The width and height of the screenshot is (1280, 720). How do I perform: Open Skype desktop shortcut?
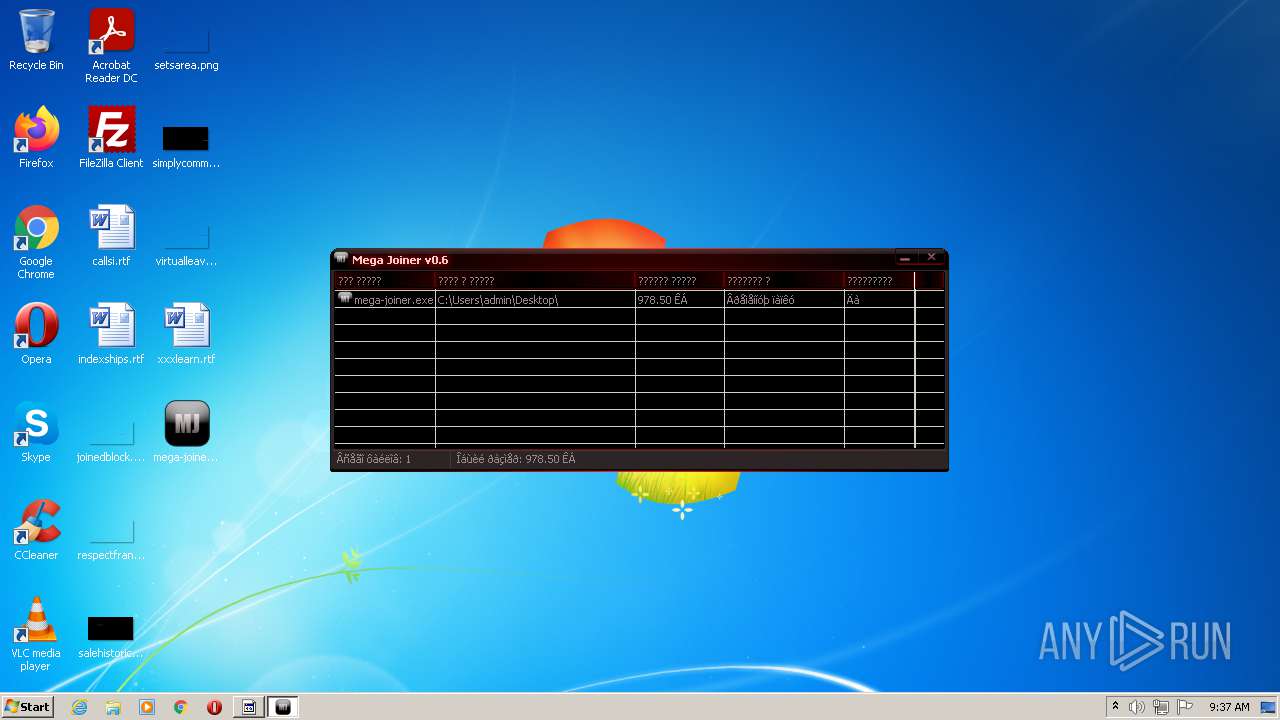36,432
